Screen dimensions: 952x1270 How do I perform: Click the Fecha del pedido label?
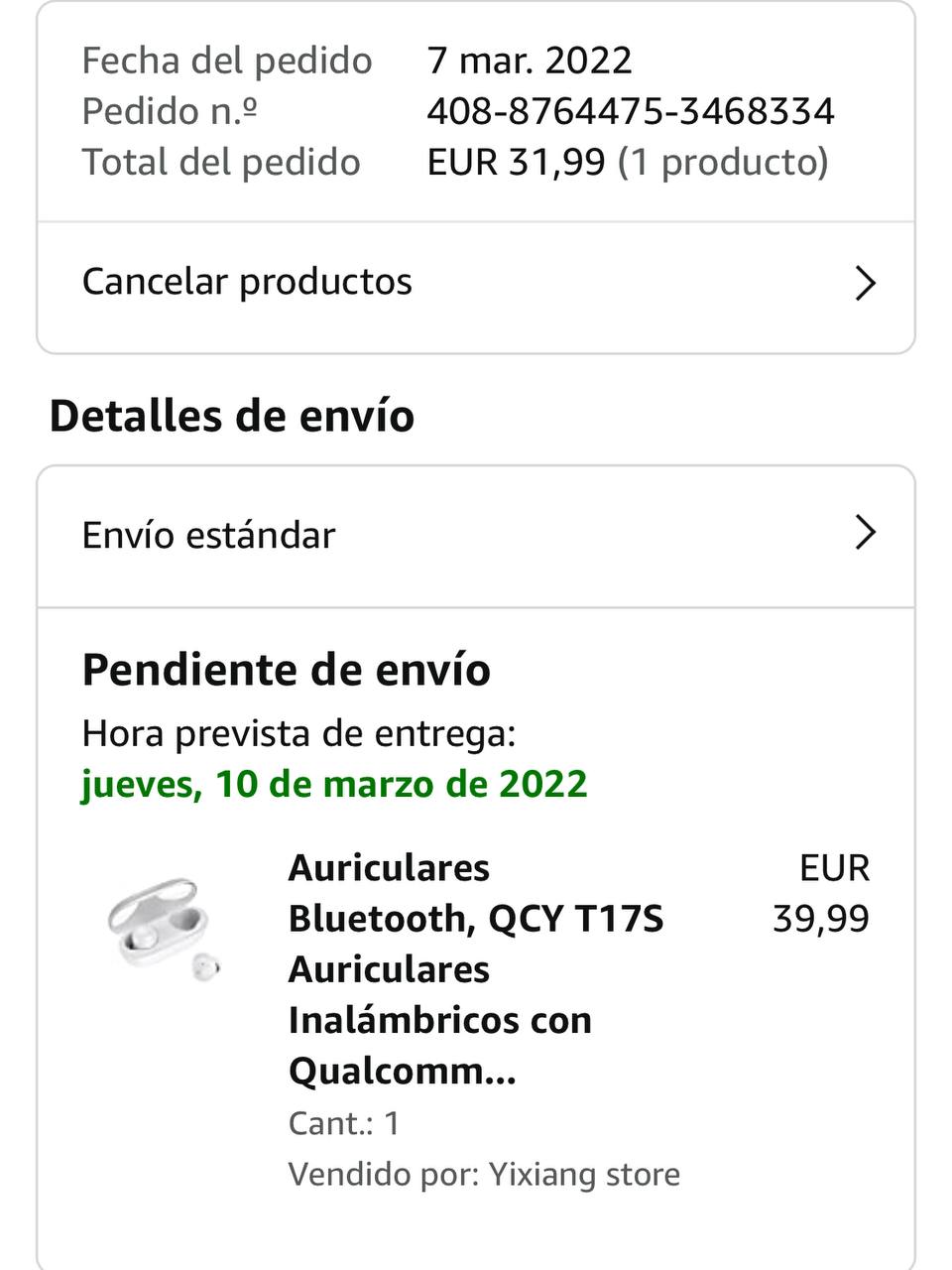(227, 61)
